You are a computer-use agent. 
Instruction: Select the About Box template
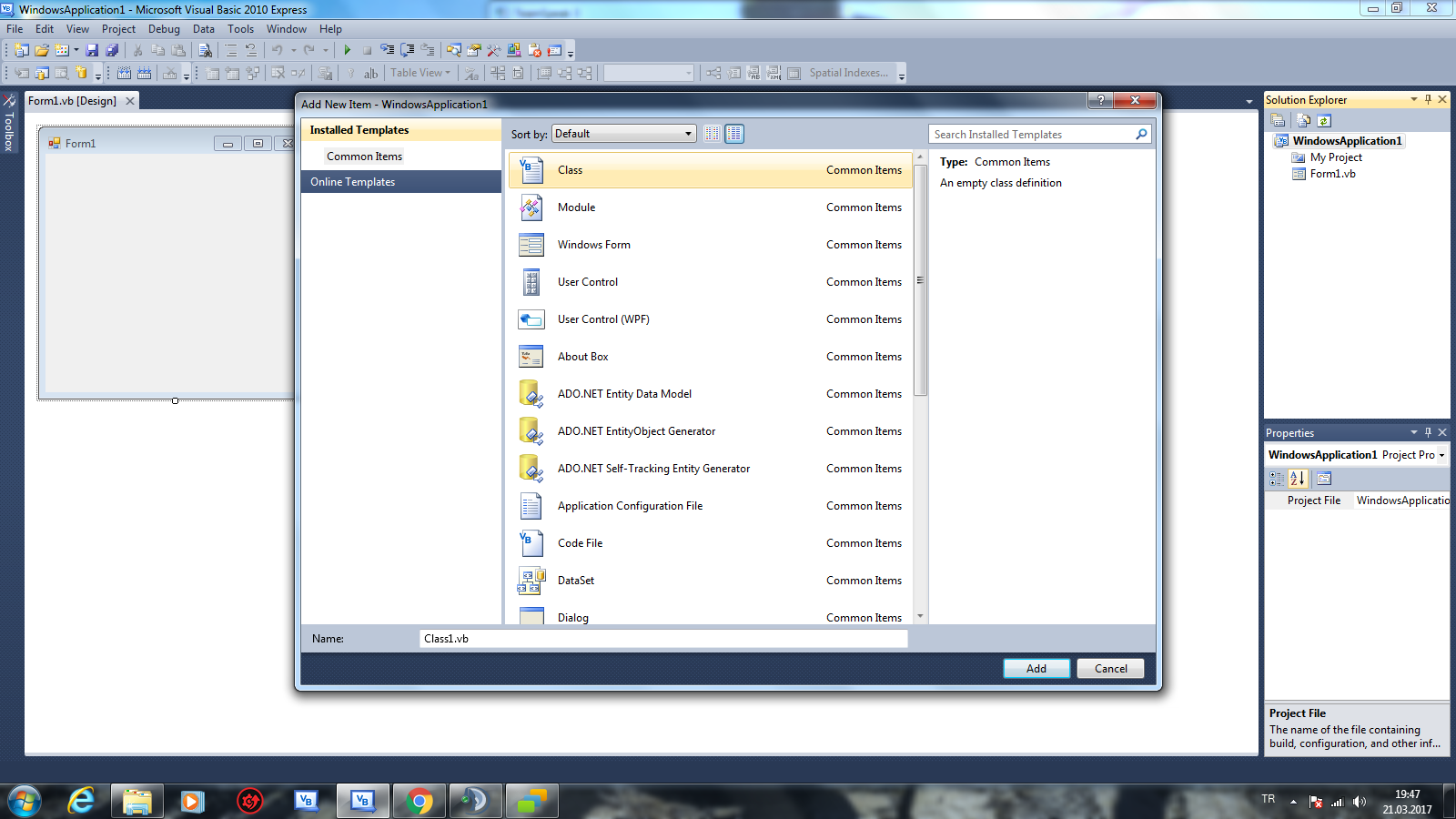point(711,357)
